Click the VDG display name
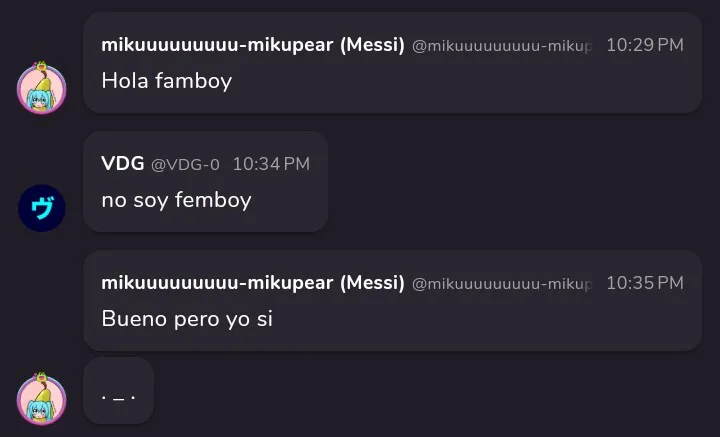 click(x=123, y=163)
